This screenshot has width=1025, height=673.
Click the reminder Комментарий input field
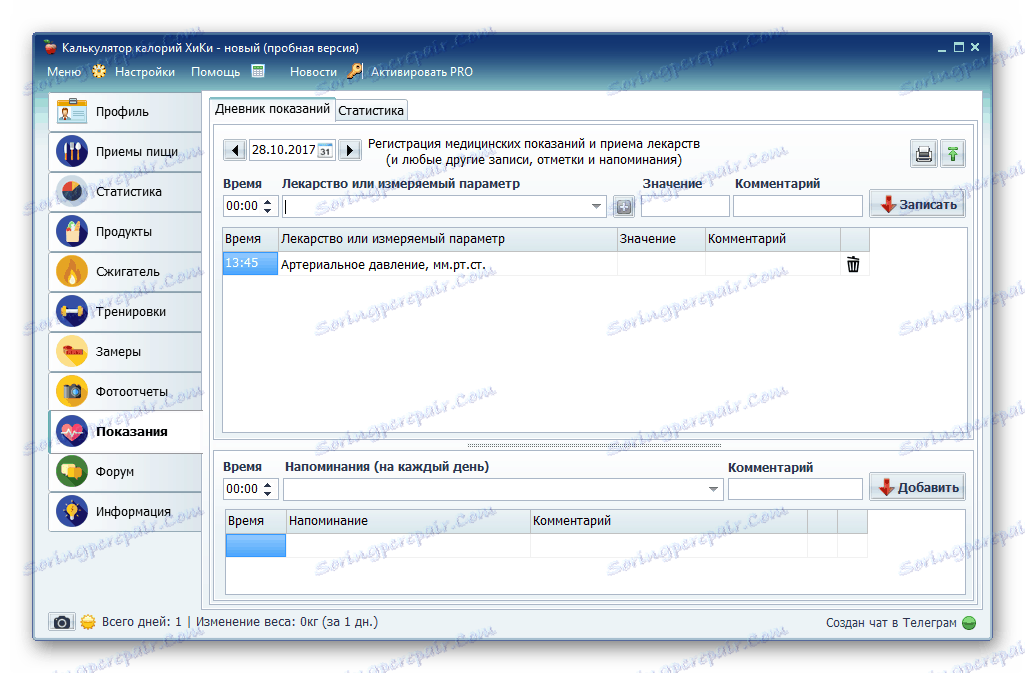795,489
